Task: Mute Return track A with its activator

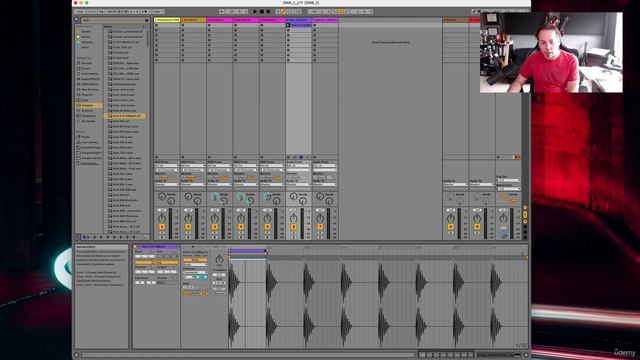Action: click(451, 227)
